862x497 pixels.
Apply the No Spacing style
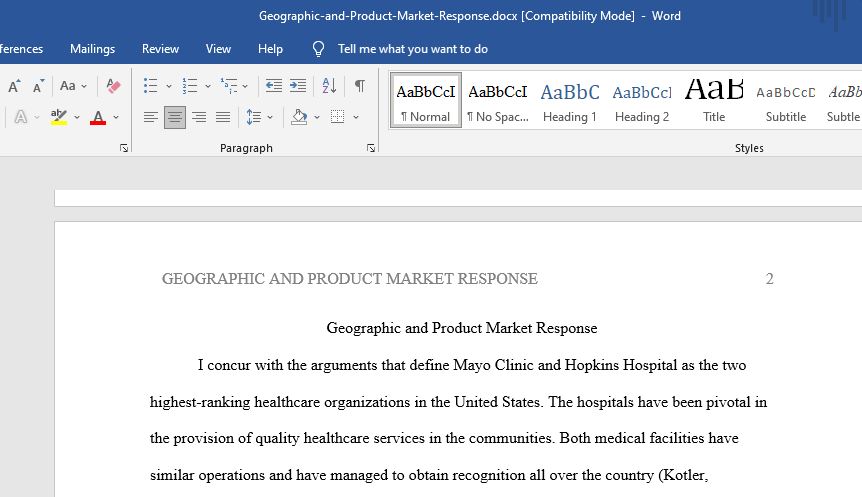tap(498, 101)
